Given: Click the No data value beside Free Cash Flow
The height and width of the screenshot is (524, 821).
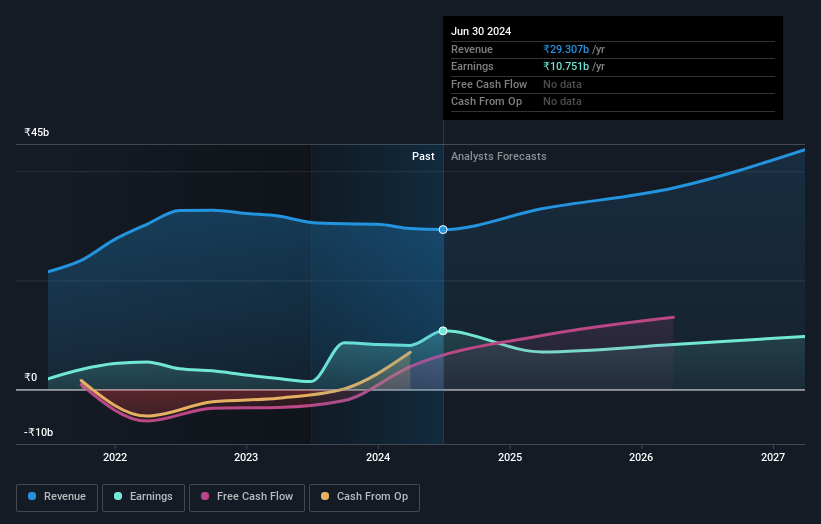Looking at the screenshot, I should (562, 84).
